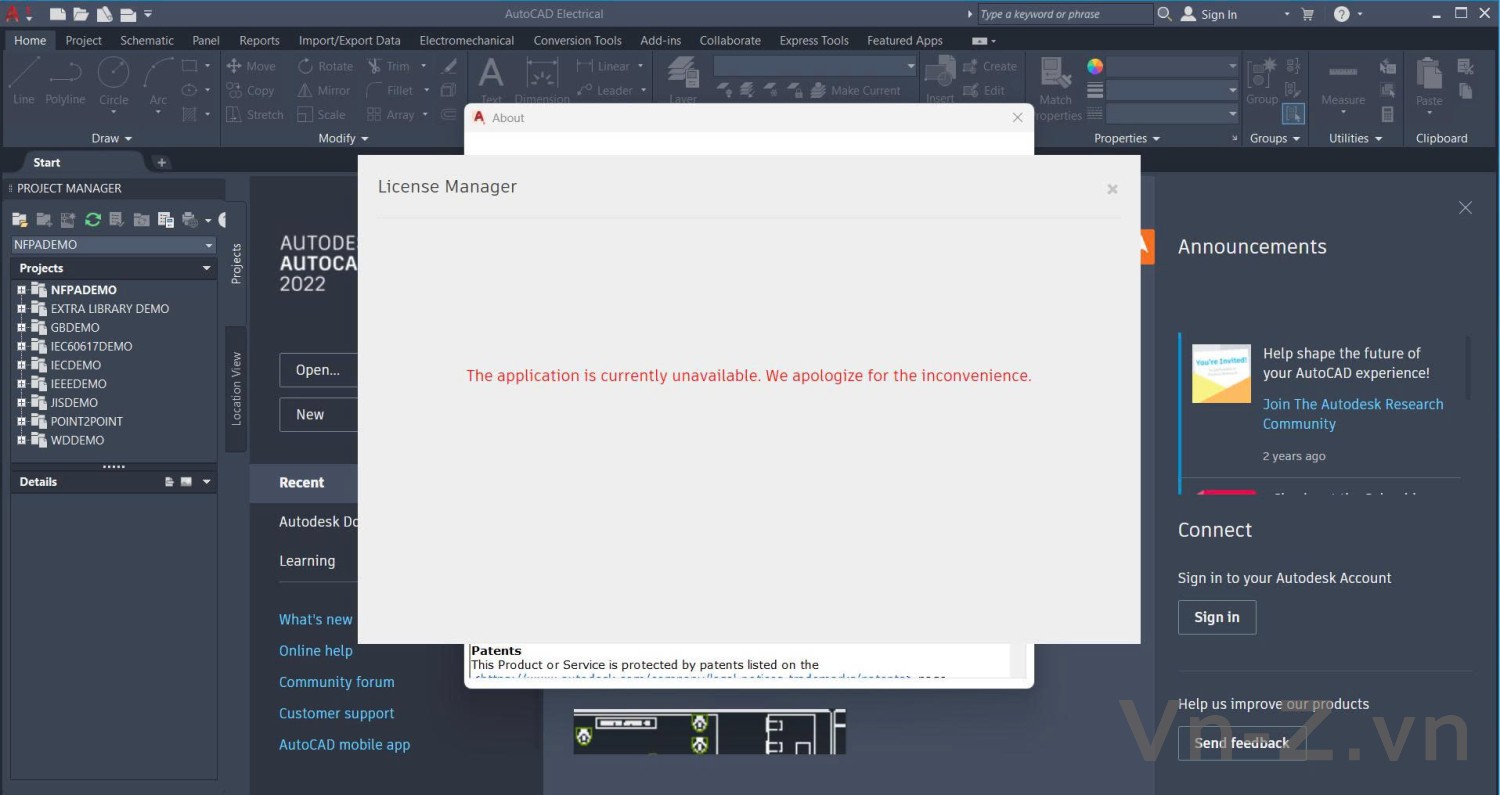Click the object color wheel swatch

pyautogui.click(x=1095, y=66)
